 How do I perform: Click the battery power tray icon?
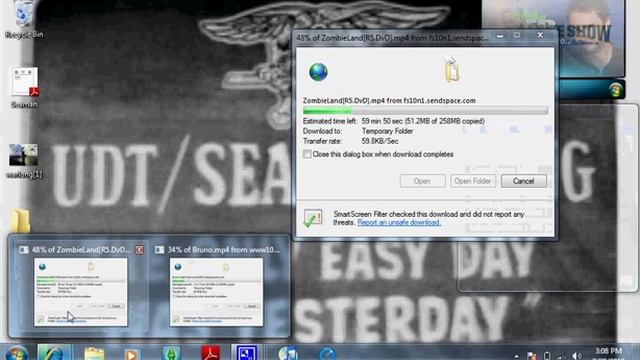click(x=547, y=356)
